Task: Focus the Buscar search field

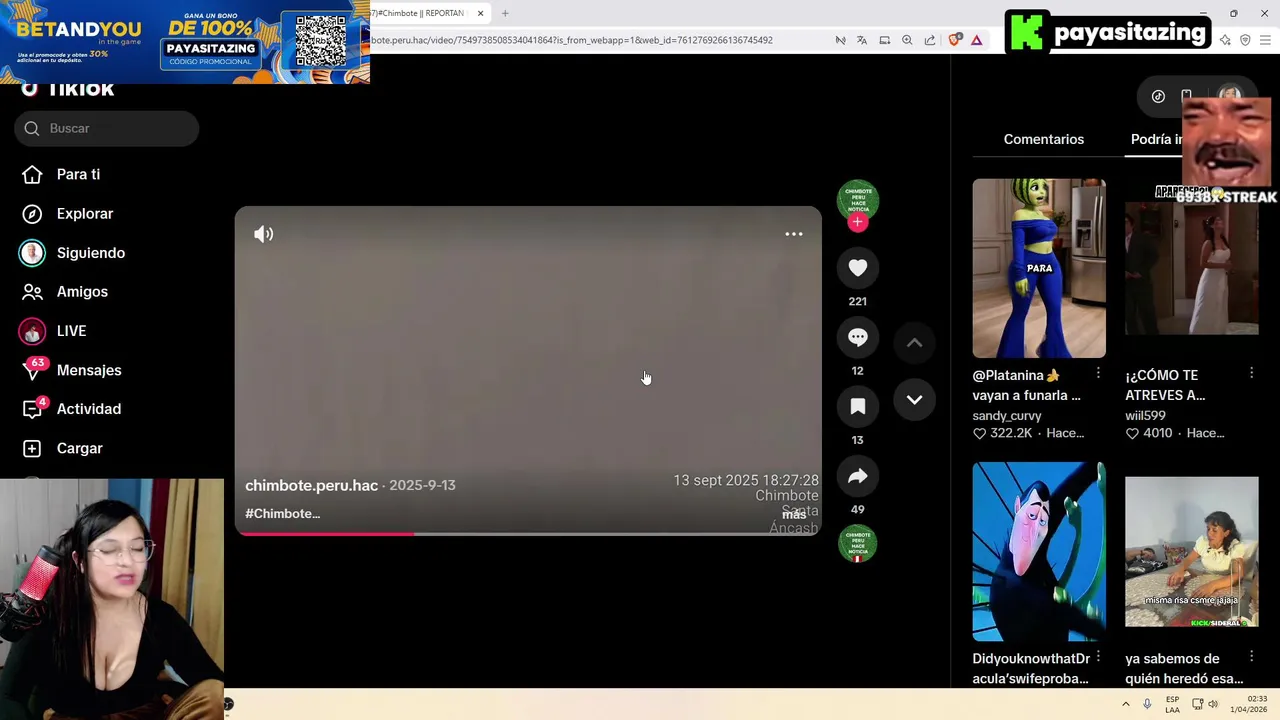Action: (x=107, y=128)
